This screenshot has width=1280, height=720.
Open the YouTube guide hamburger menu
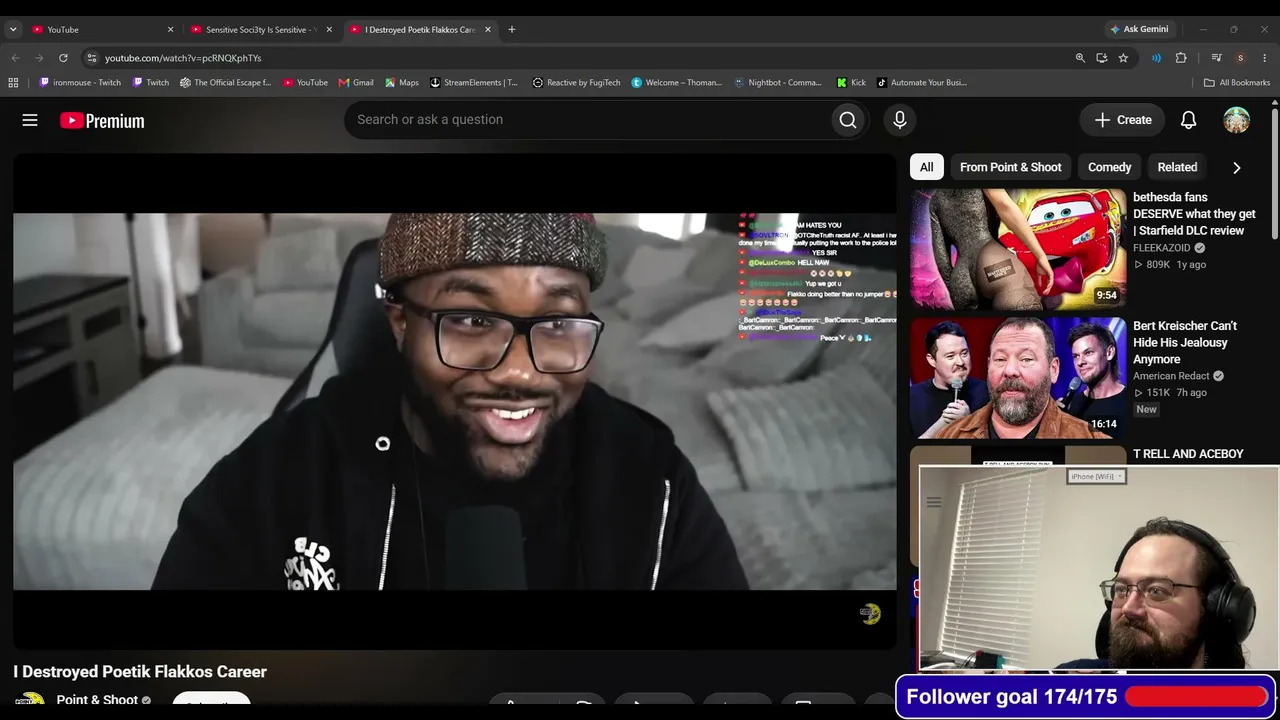pos(30,120)
